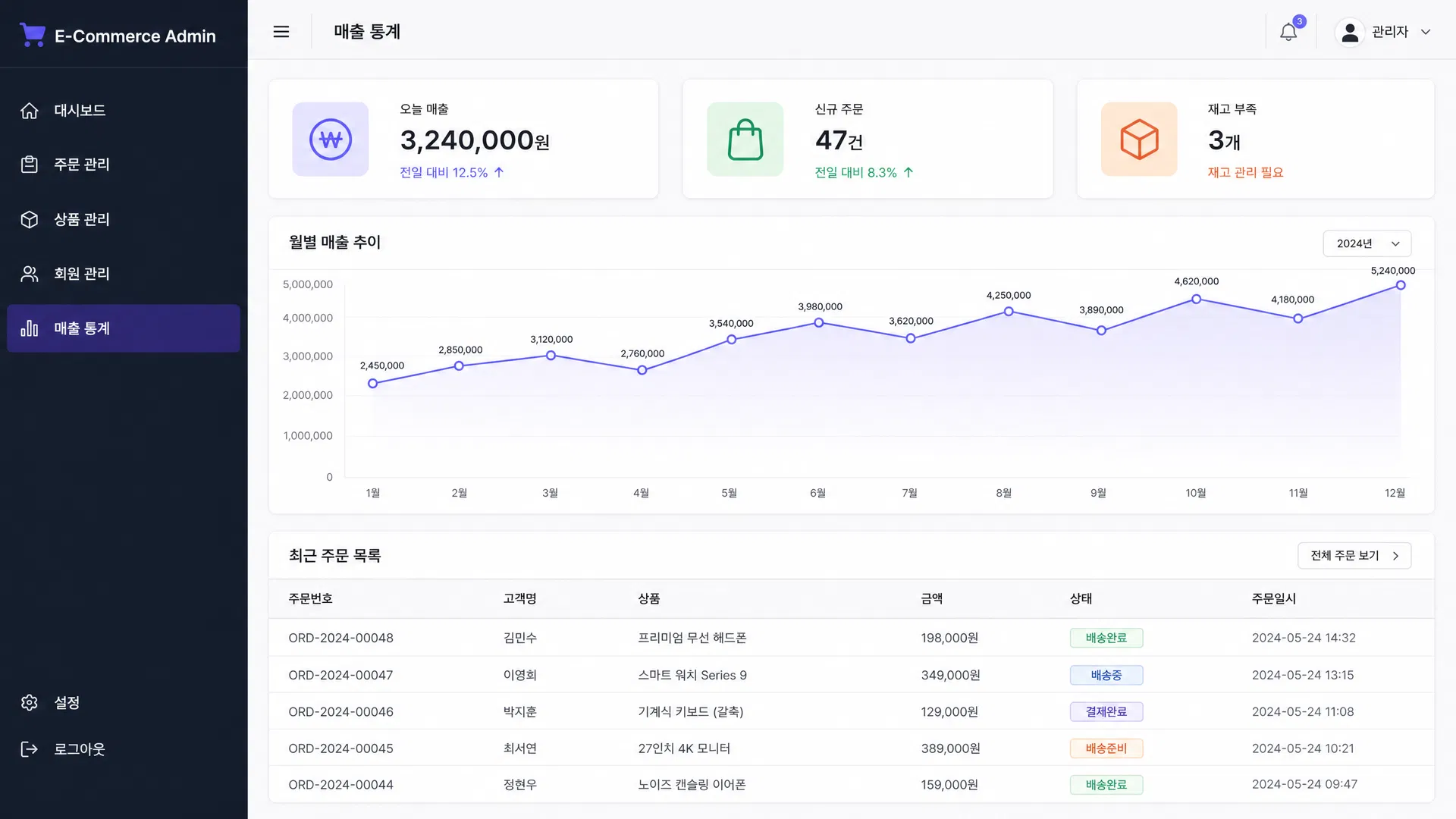The image size is (1456, 819).
Task: Click the admin user avatar icon
Action: pyautogui.click(x=1350, y=32)
